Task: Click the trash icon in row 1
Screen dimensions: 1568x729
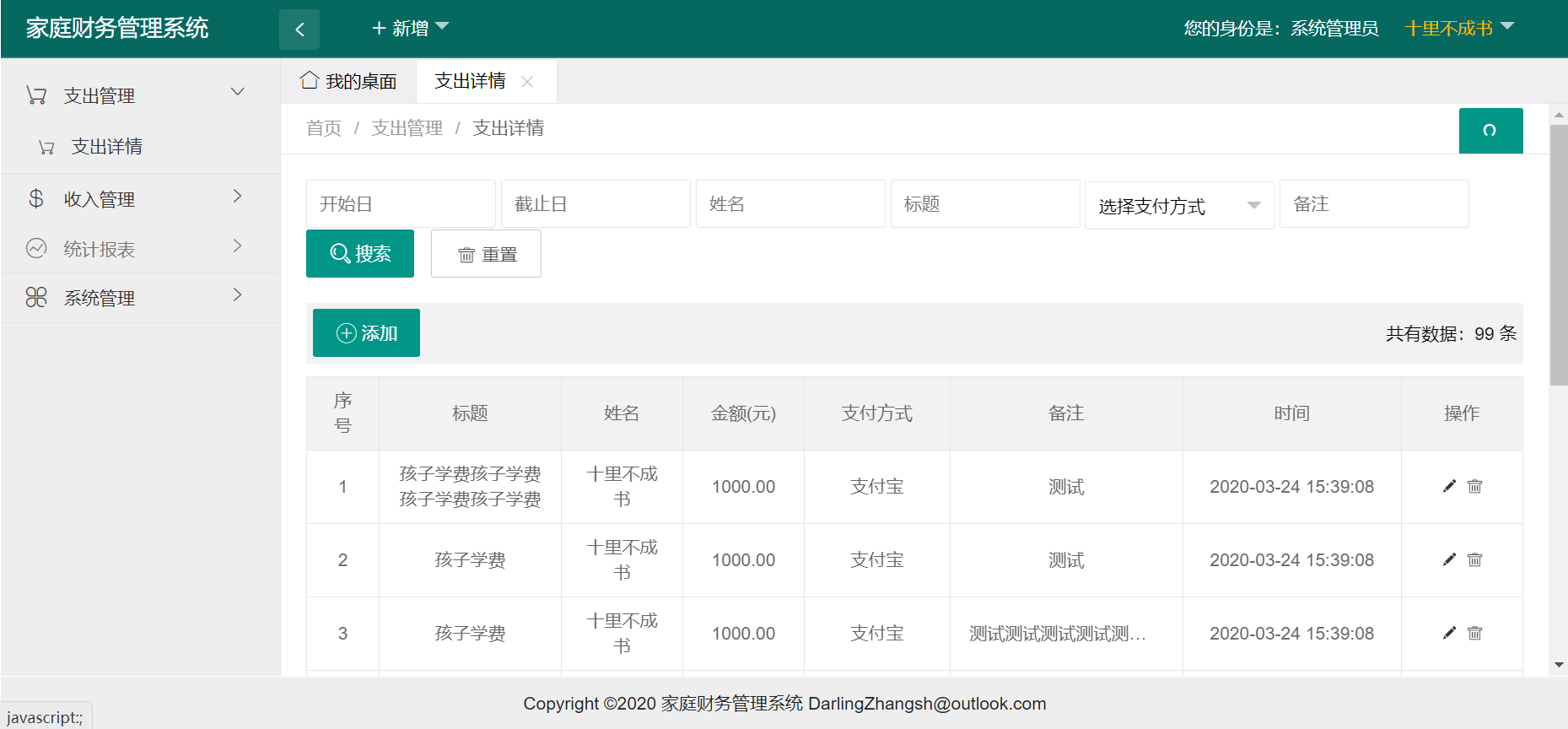Action: 1474,486
